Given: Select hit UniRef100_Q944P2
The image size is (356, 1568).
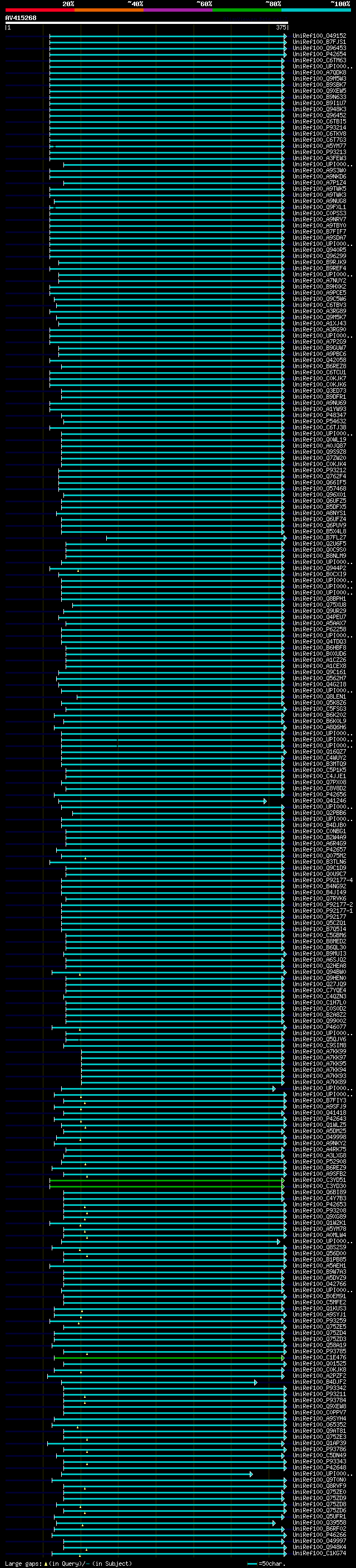Looking at the screenshot, I should tap(319, 568).
